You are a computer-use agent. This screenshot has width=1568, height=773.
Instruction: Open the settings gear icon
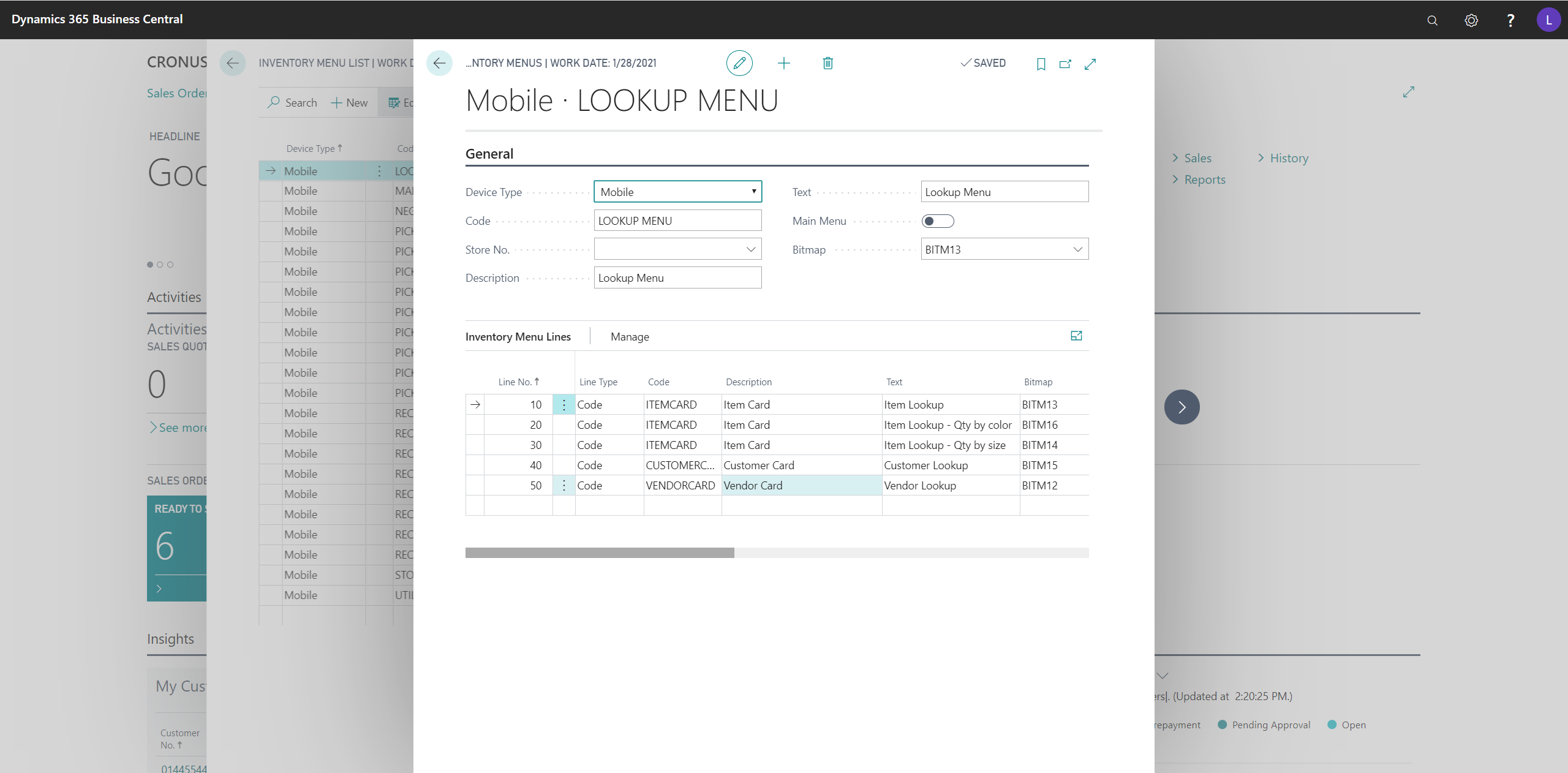tap(1471, 20)
